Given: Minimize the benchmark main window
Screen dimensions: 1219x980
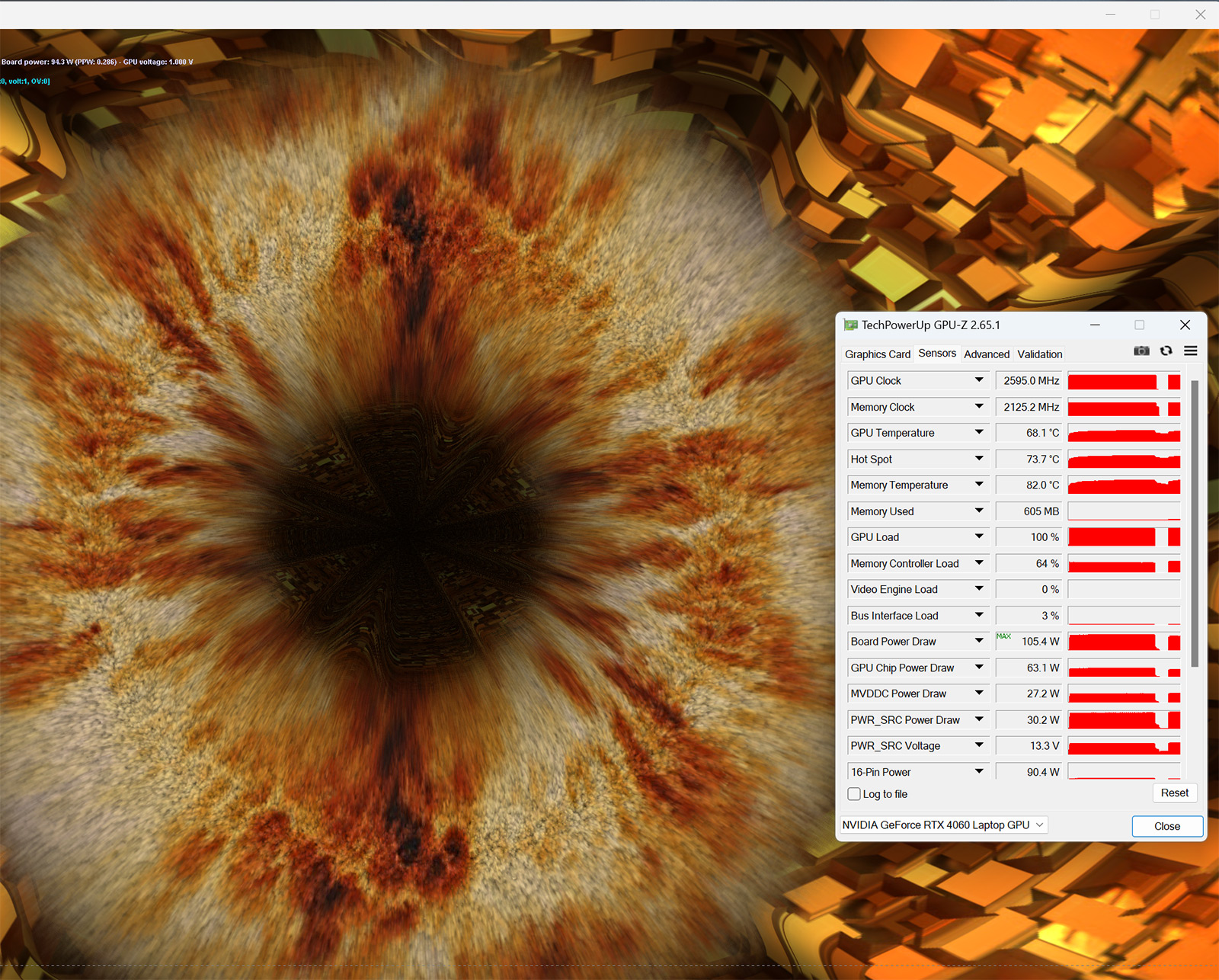Looking at the screenshot, I should [x=1111, y=14].
